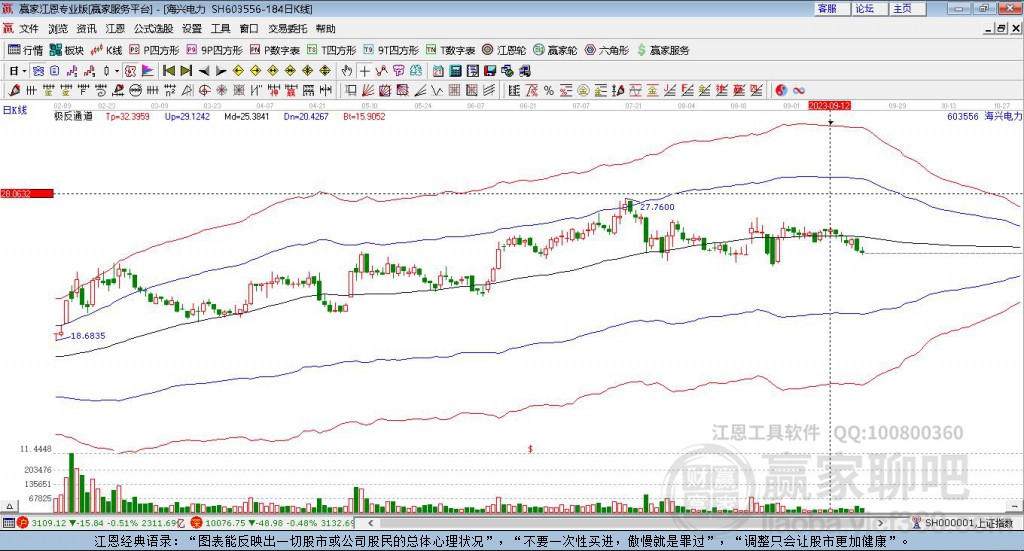This screenshot has width=1024, height=551.
Task: Open the 板块 sectors view
Action: pos(67,50)
